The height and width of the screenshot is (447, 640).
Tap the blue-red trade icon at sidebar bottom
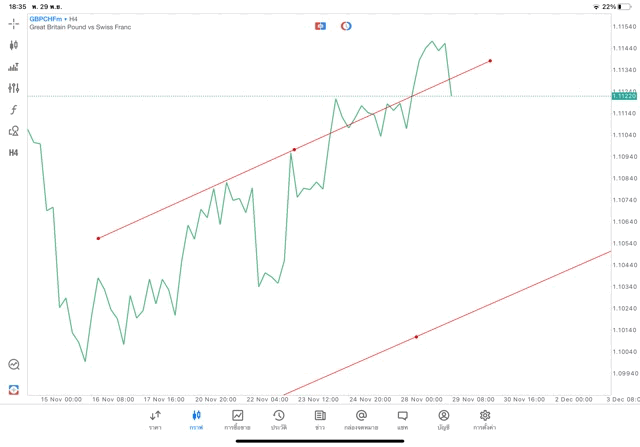tap(14, 389)
